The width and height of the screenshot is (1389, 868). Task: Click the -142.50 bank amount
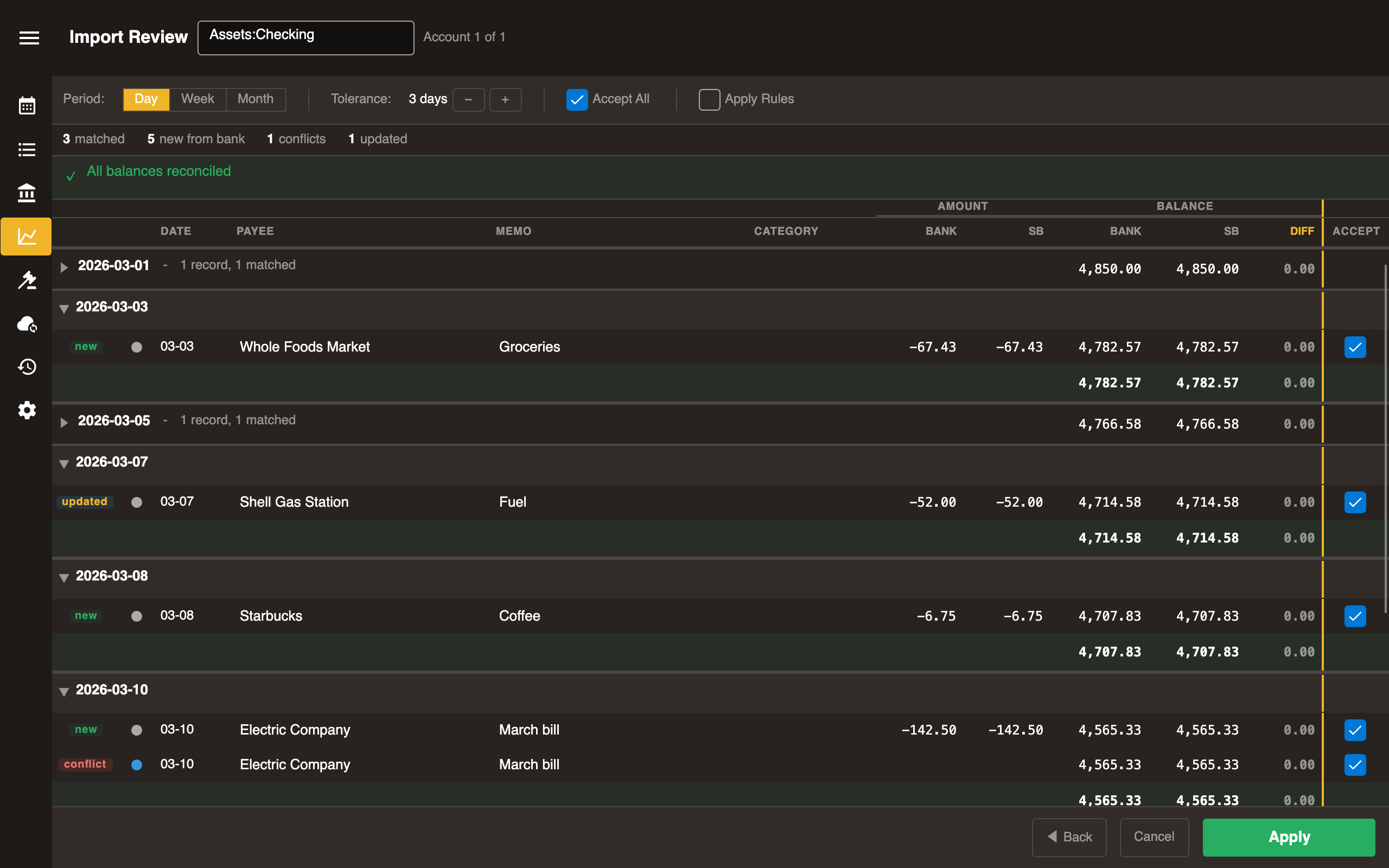[929, 730]
